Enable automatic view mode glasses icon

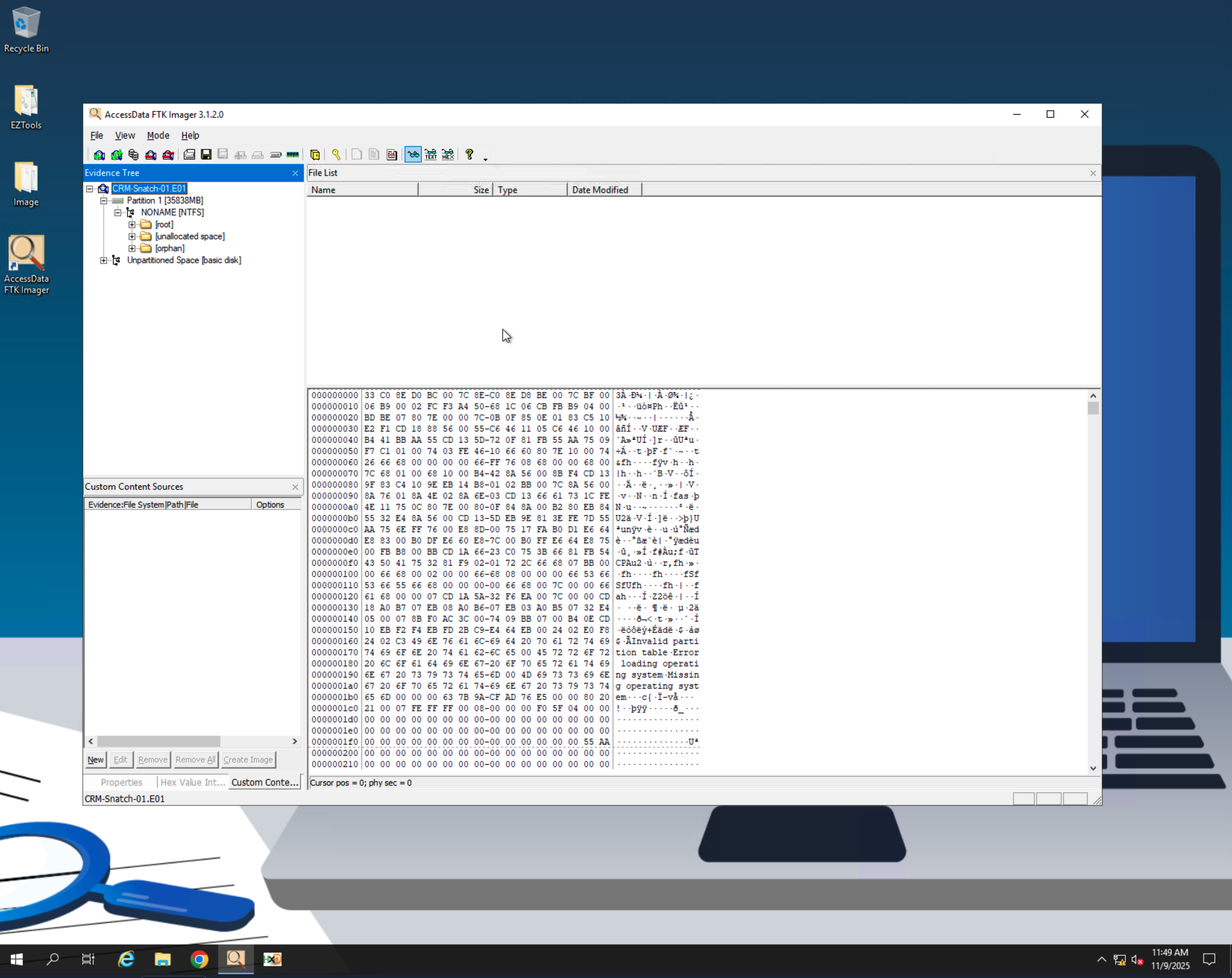point(412,154)
